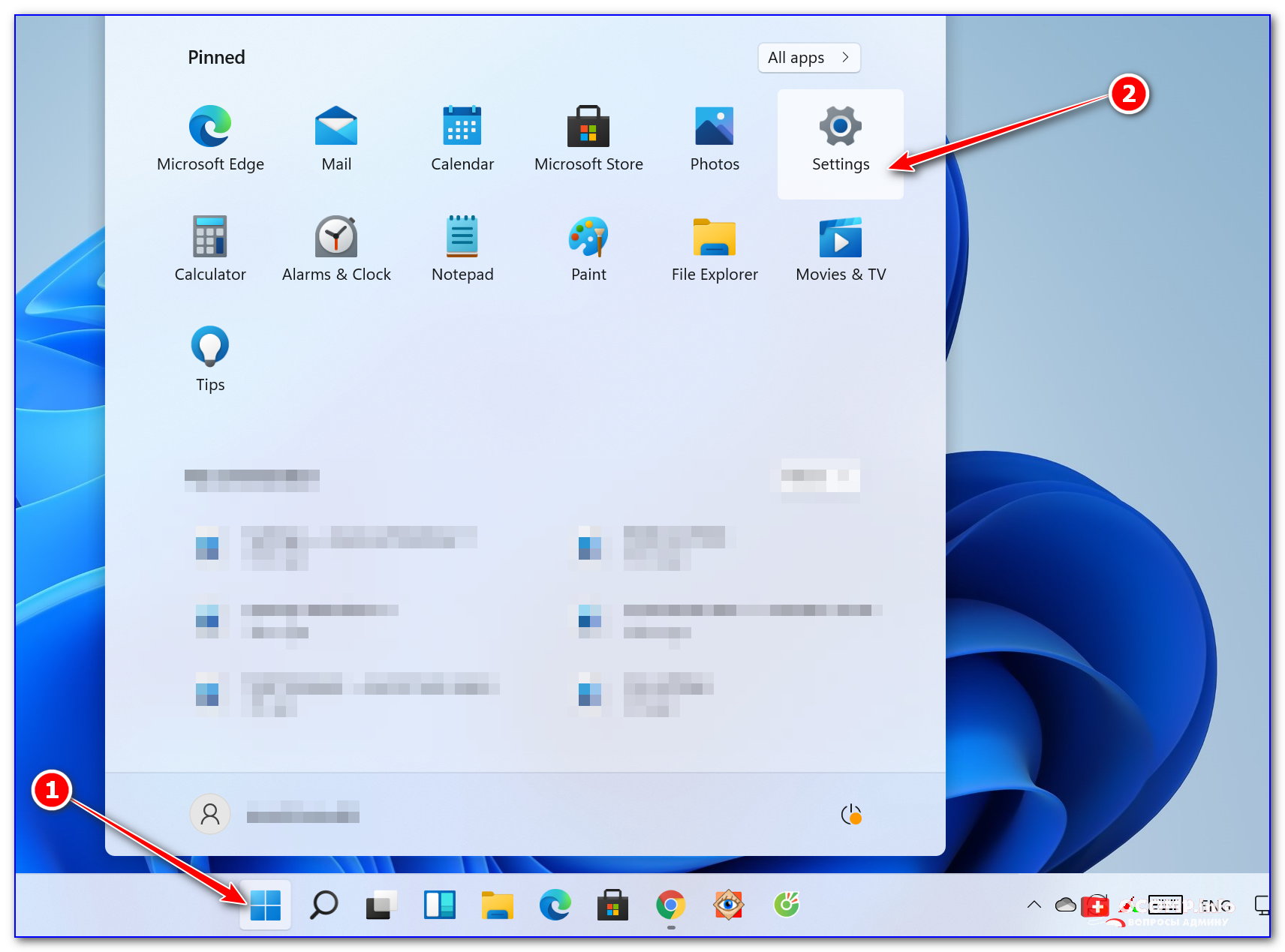Open File Explorer from the taskbar
Viewport: 1285px width, 952px height.
[497, 905]
